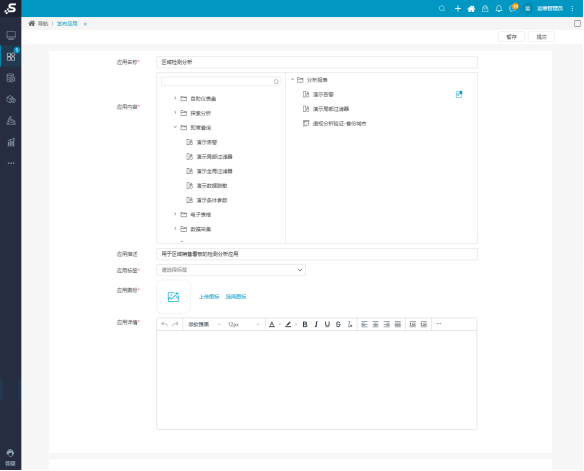Expand the 数据采集 folder

tap(175, 229)
